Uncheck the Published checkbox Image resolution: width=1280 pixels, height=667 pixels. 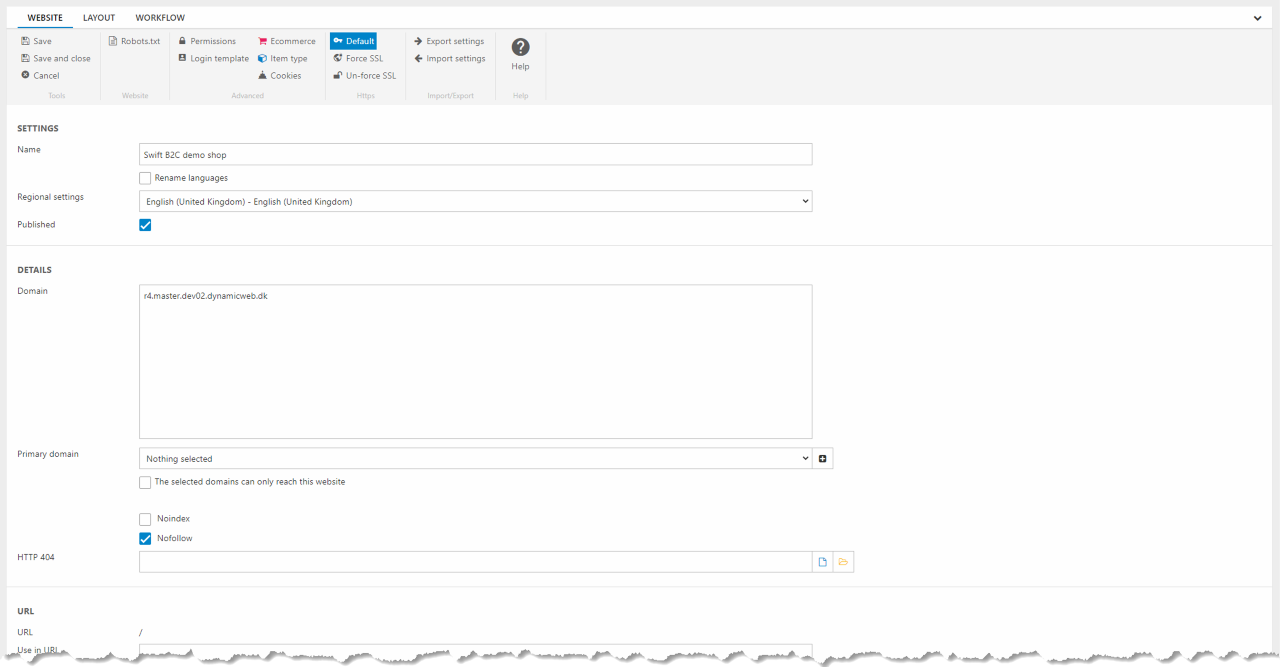coord(146,225)
